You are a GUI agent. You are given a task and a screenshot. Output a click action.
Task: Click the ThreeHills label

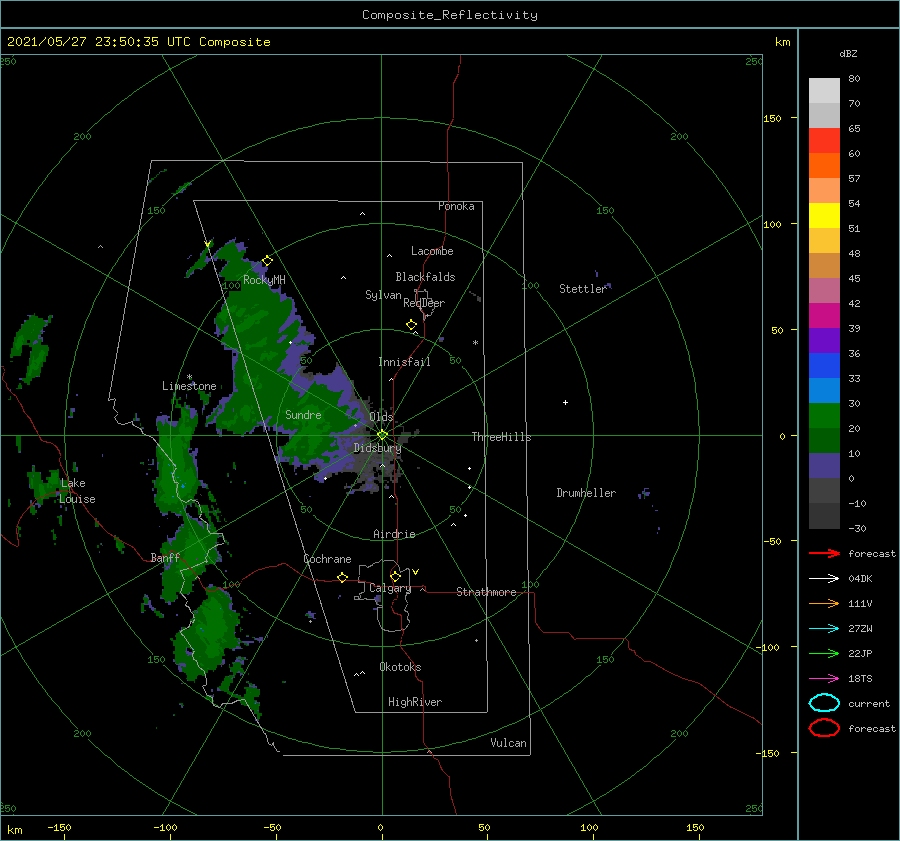501,437
